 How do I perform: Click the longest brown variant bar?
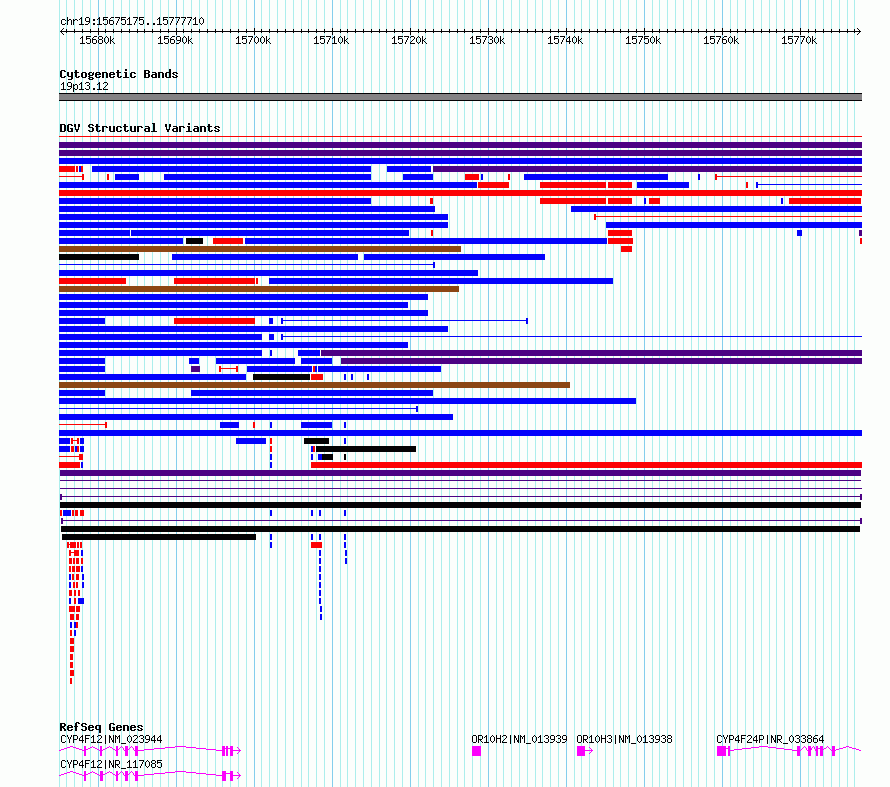coord(314,385)
